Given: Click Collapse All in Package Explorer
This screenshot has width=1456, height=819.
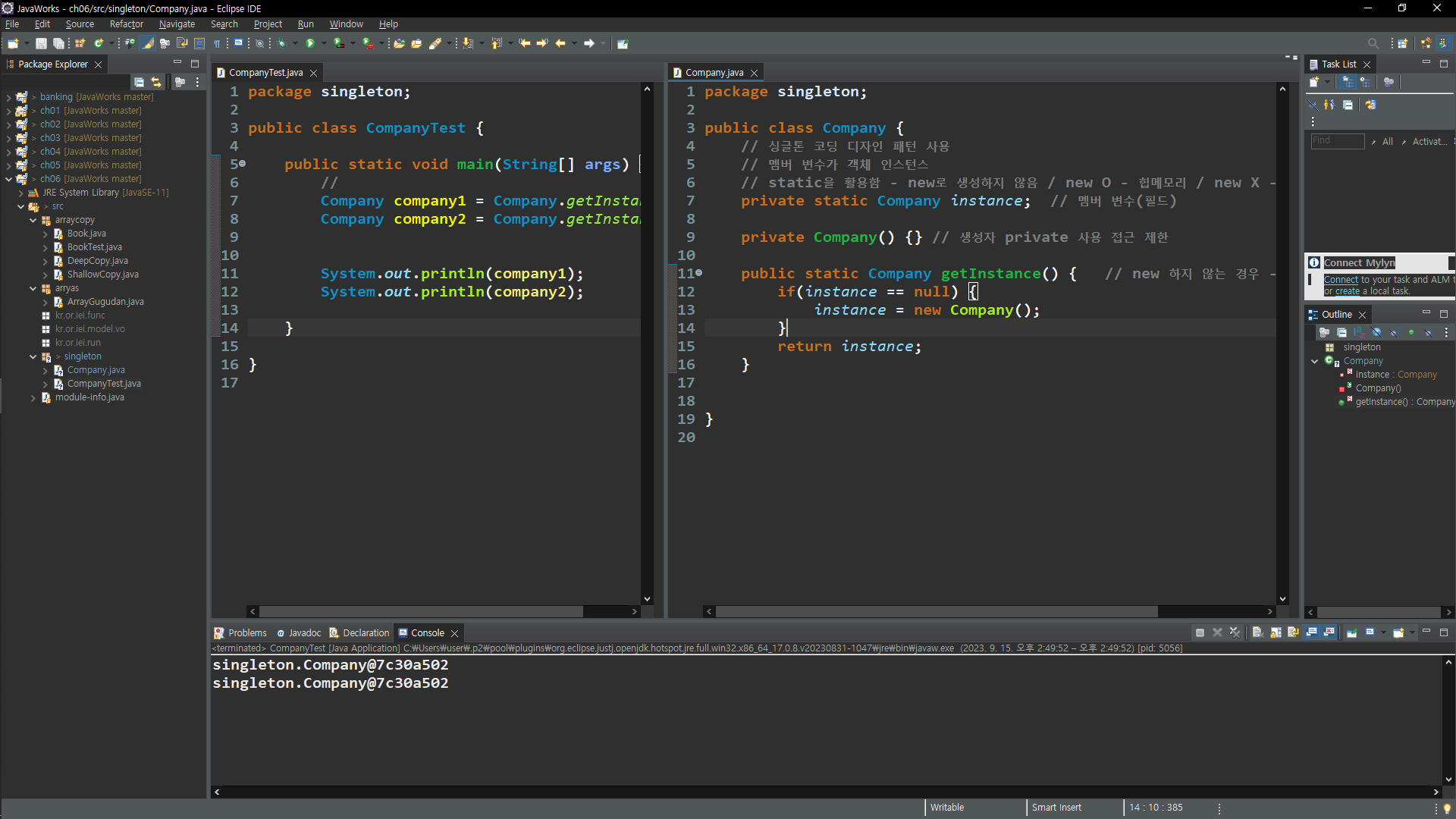Looking at the screenshot, I should [139, 82].
